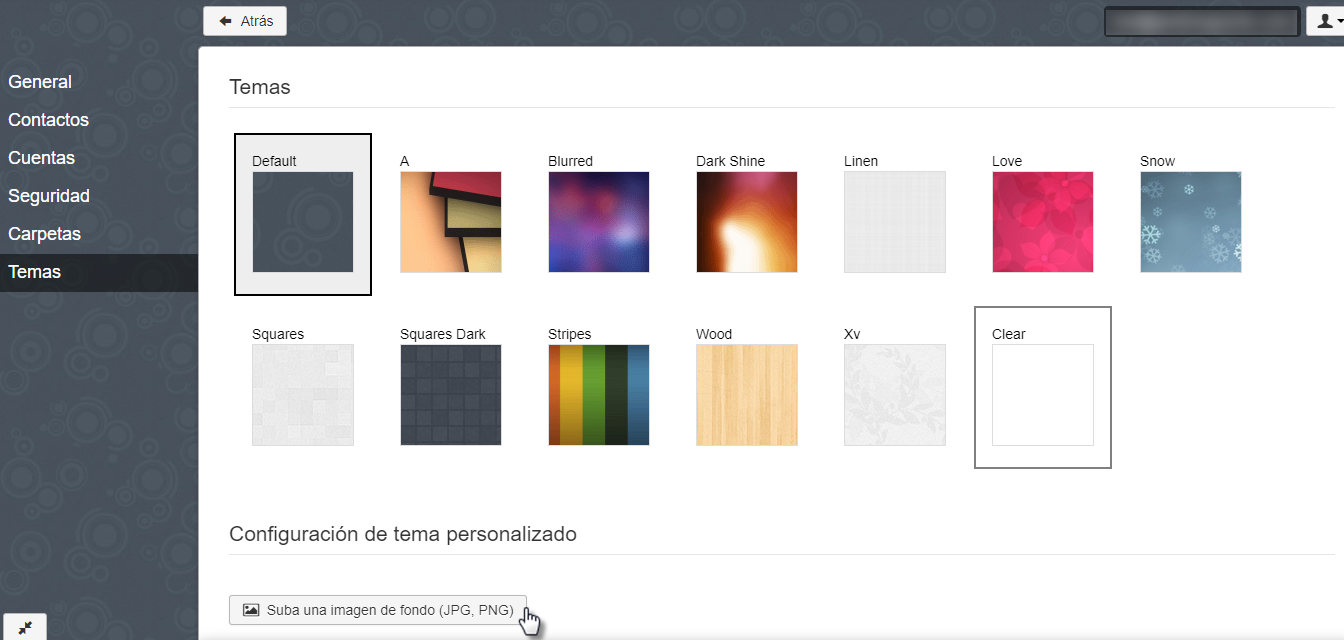Pick the Dark Shine theme
The height and width of the screenshot is (640, 1344).
[x=746, y=222]
